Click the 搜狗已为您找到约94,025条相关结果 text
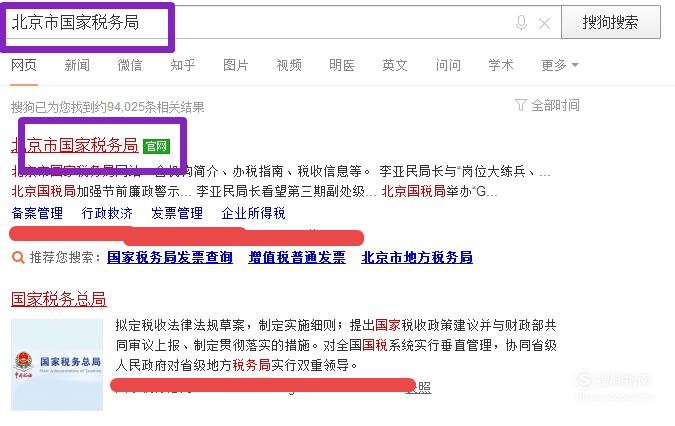Screen dimensions: 675x426 [x=108, y=107]
